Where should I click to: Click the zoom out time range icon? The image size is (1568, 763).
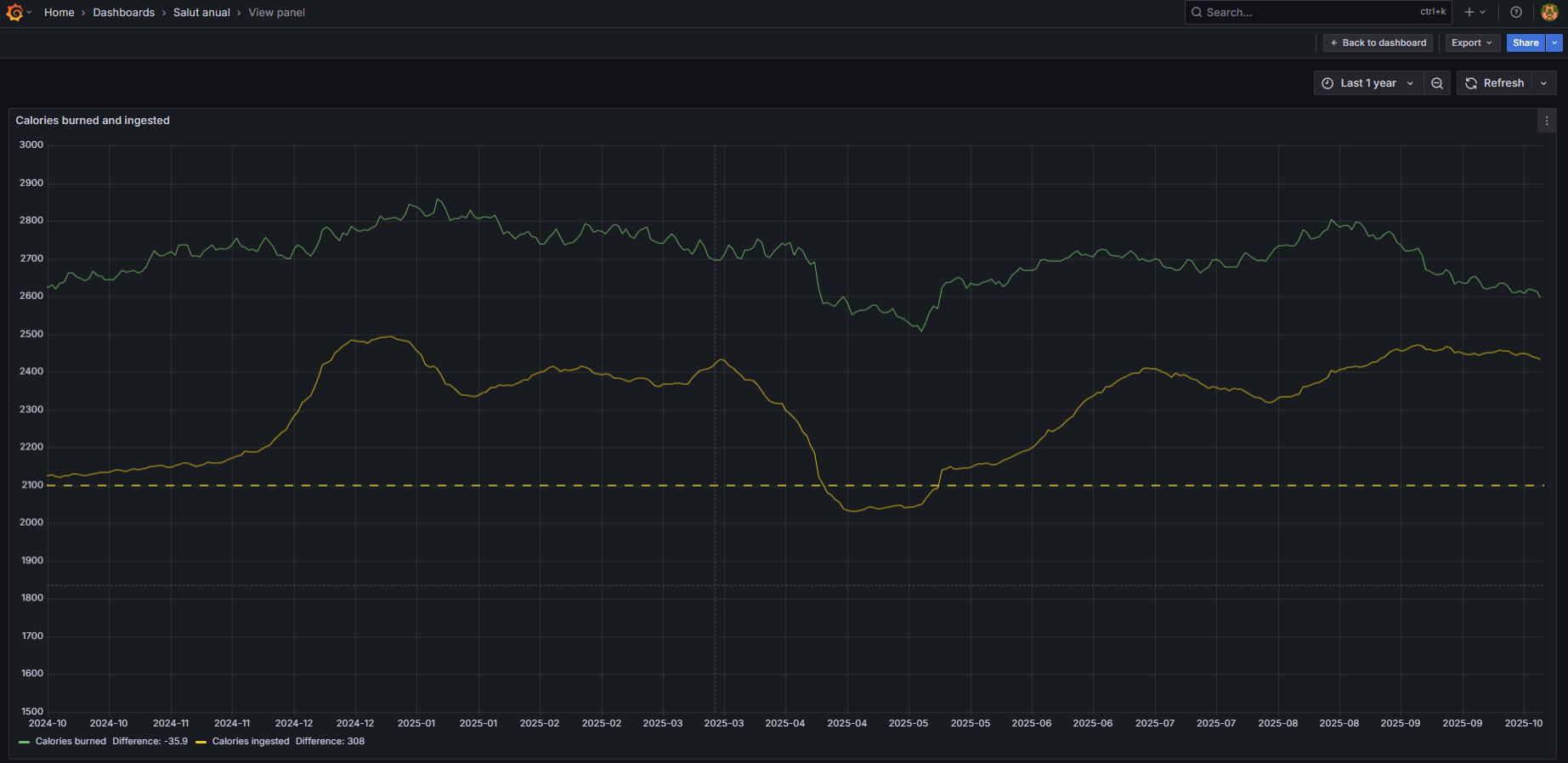1437,83
